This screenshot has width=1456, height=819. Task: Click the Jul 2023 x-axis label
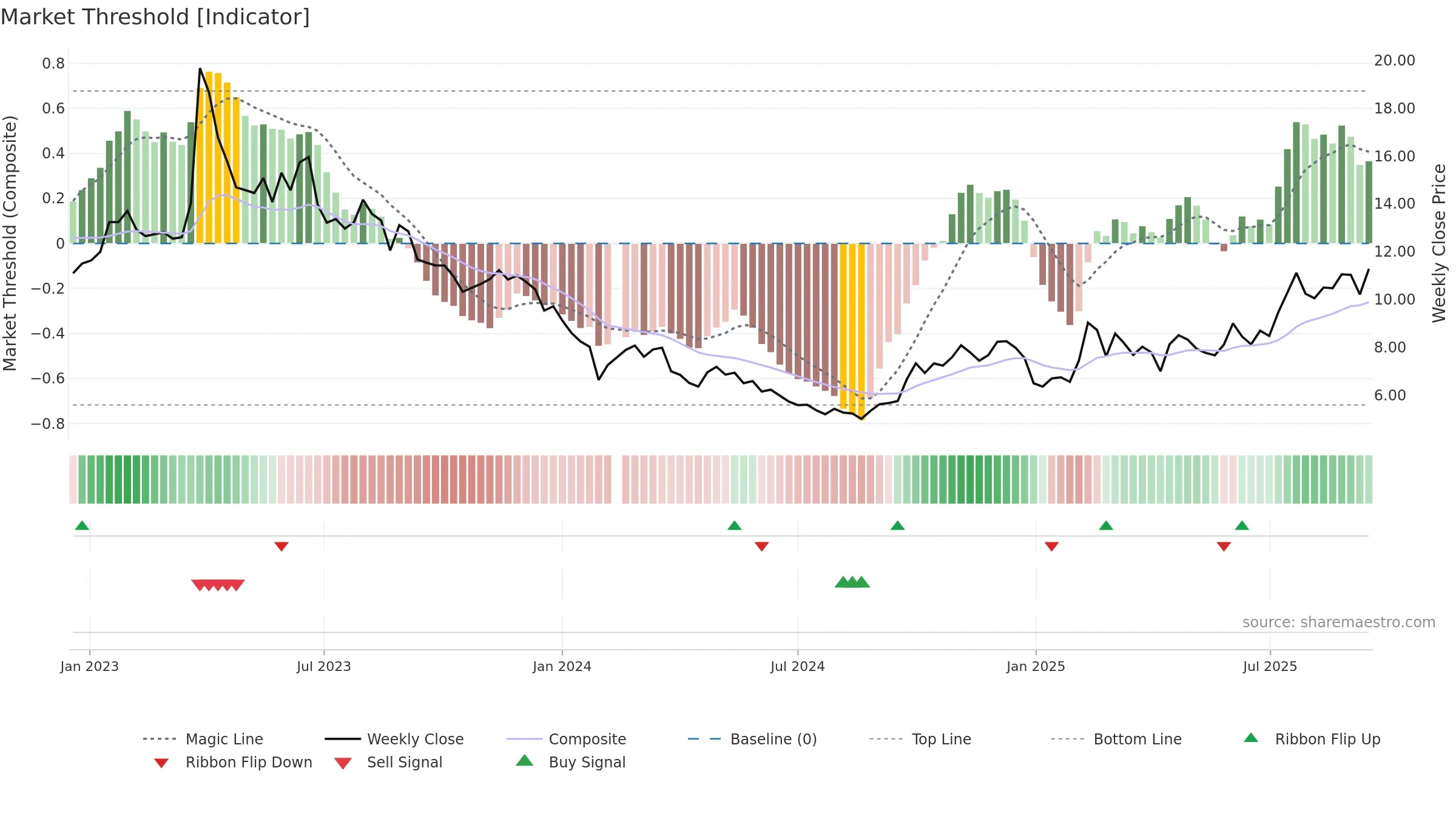tap(324, 666)
